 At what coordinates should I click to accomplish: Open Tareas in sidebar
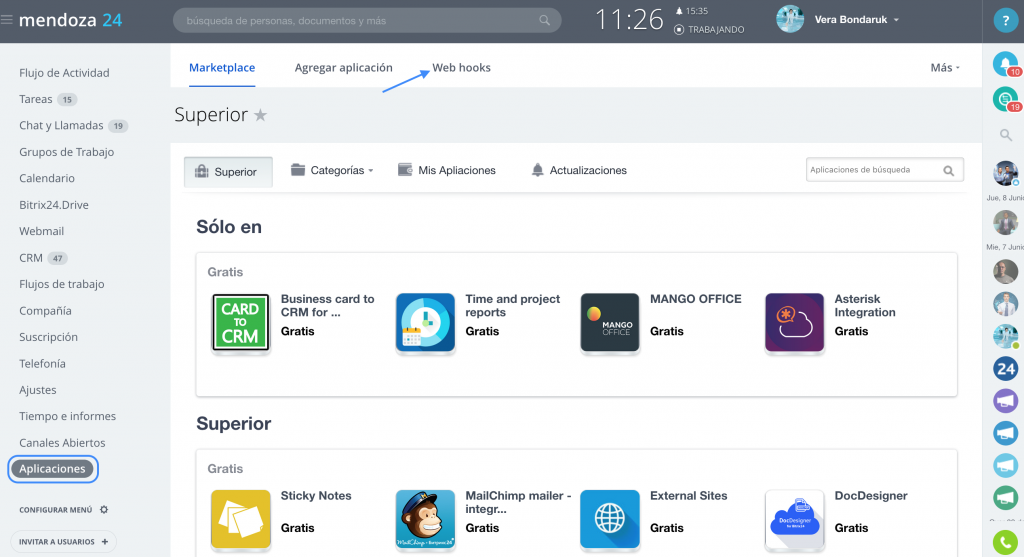pos(35,99)
